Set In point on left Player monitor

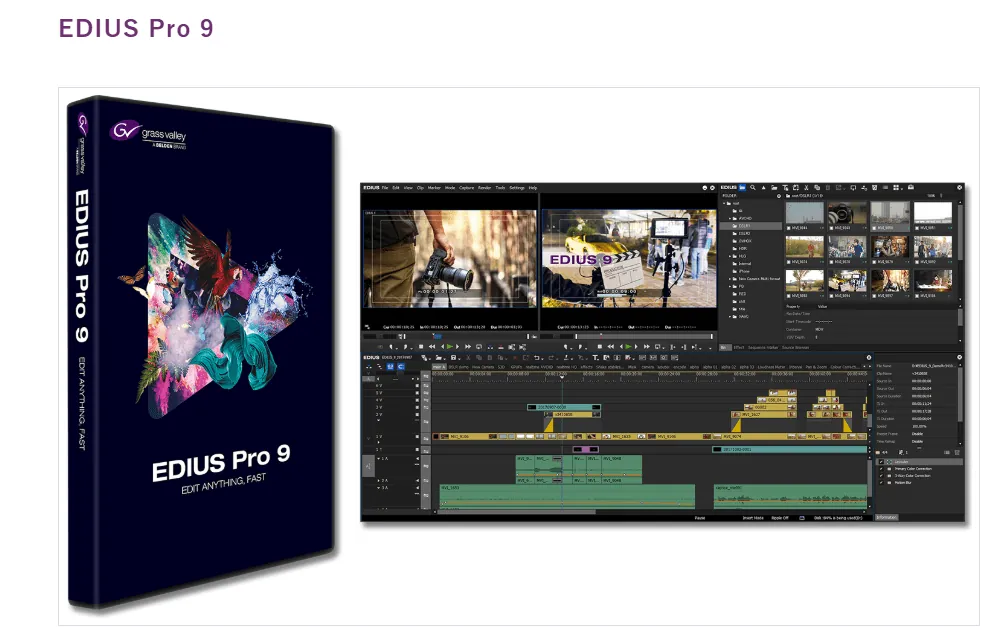391,347
